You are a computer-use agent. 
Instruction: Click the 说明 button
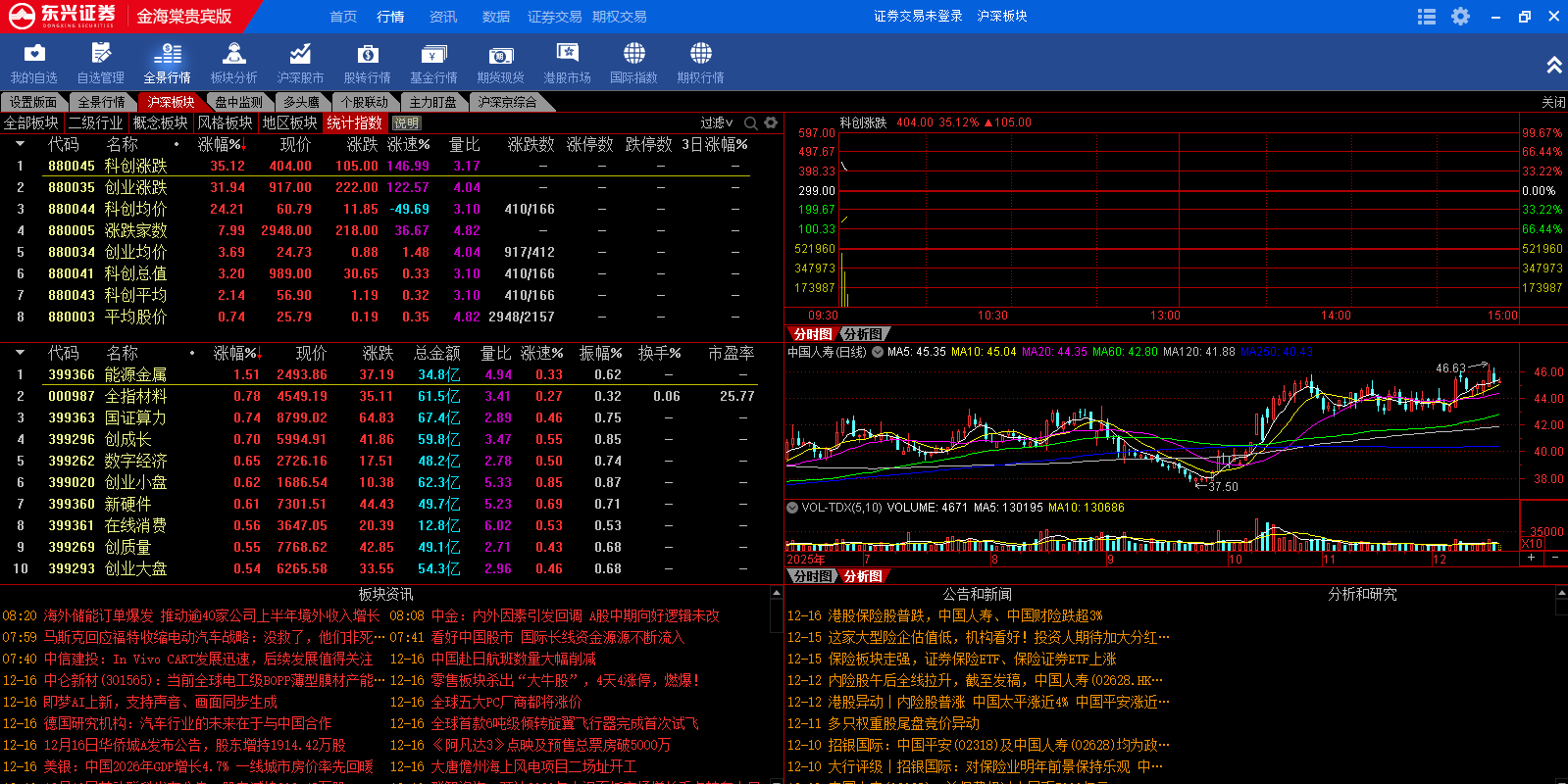coord(406,123)
